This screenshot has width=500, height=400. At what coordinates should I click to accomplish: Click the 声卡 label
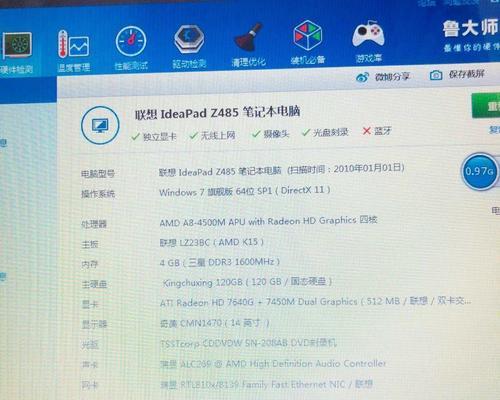[91, 365]
